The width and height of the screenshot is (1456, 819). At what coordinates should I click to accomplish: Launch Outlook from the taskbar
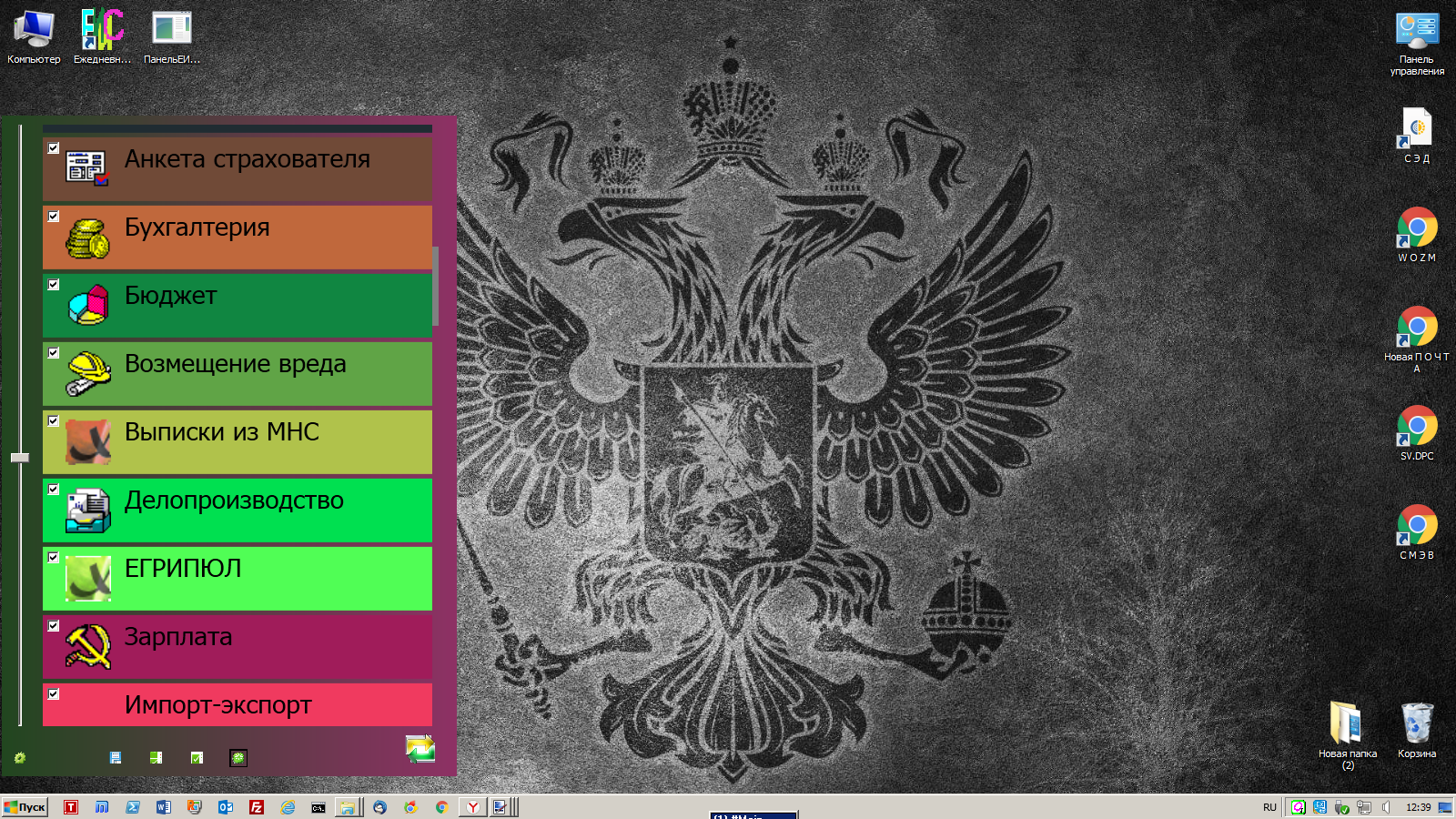click(226, 807)
